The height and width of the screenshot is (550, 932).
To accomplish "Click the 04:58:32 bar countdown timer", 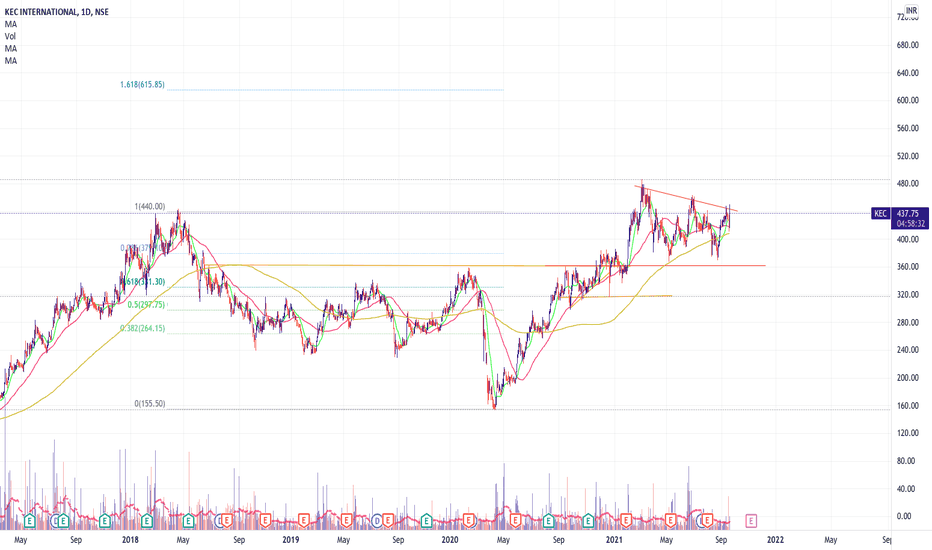I will [x=909, y=224].
